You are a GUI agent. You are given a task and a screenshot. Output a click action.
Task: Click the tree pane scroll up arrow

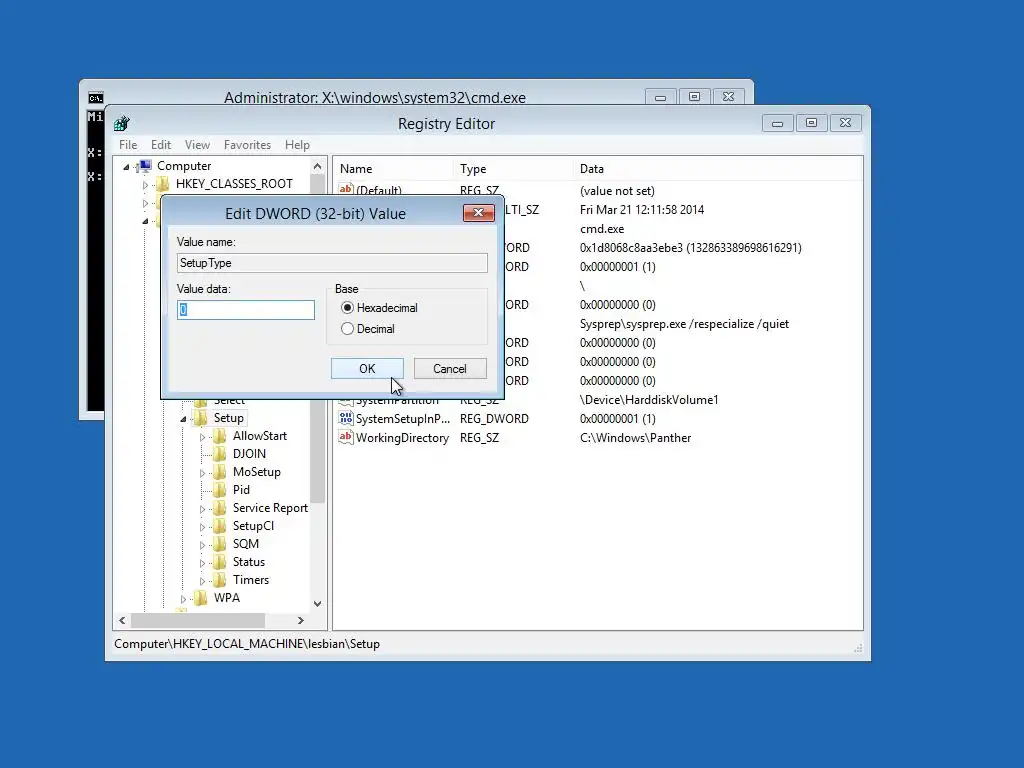317,167
